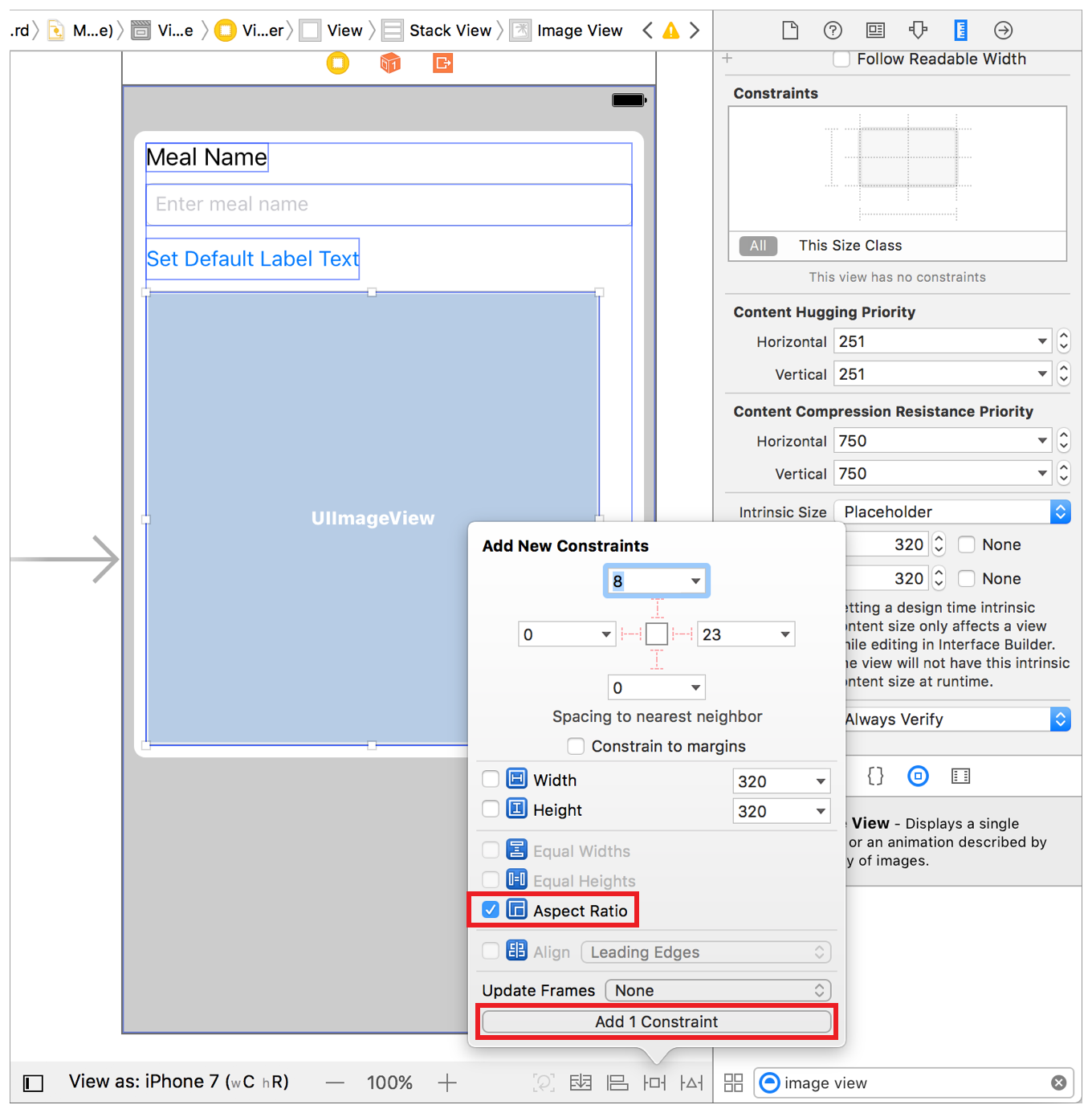Step the intrinsic width 320 stepper
The height and width of the screenshot is (1113, 1092).
coord(939,544)
